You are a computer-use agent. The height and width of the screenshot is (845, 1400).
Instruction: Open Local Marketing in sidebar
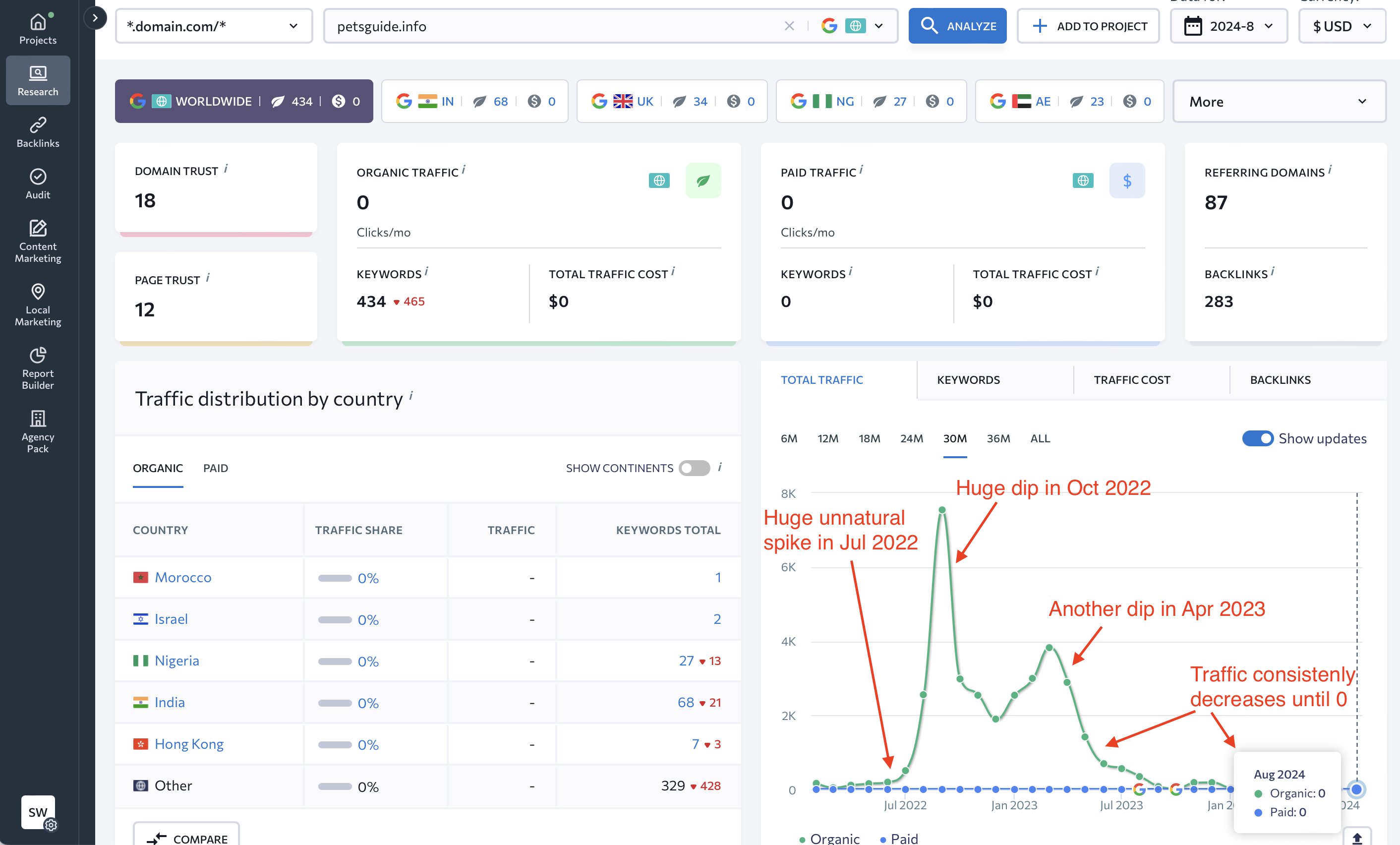(38, 304)
